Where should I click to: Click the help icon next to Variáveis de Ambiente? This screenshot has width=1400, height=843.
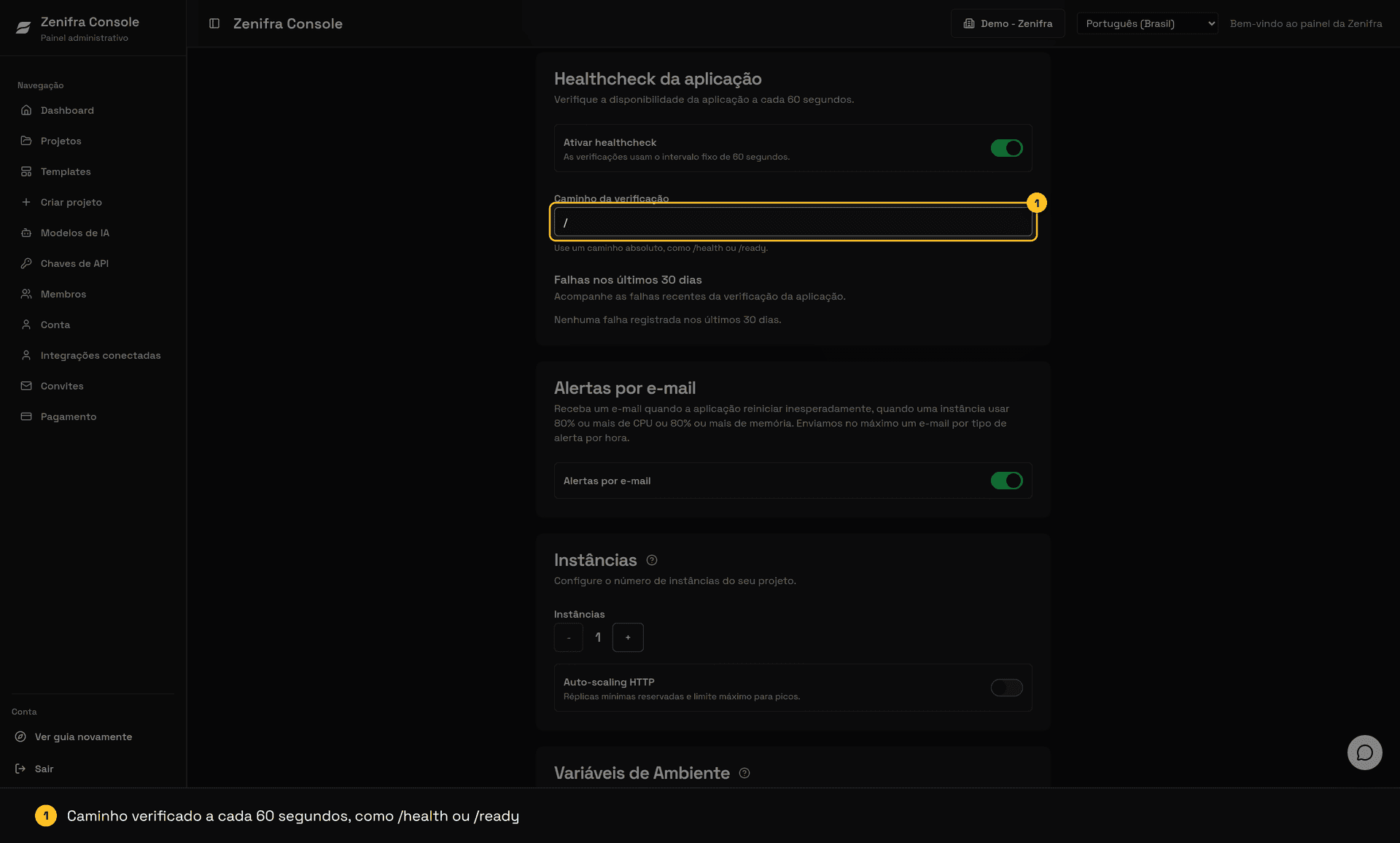[x=744, y=773]
